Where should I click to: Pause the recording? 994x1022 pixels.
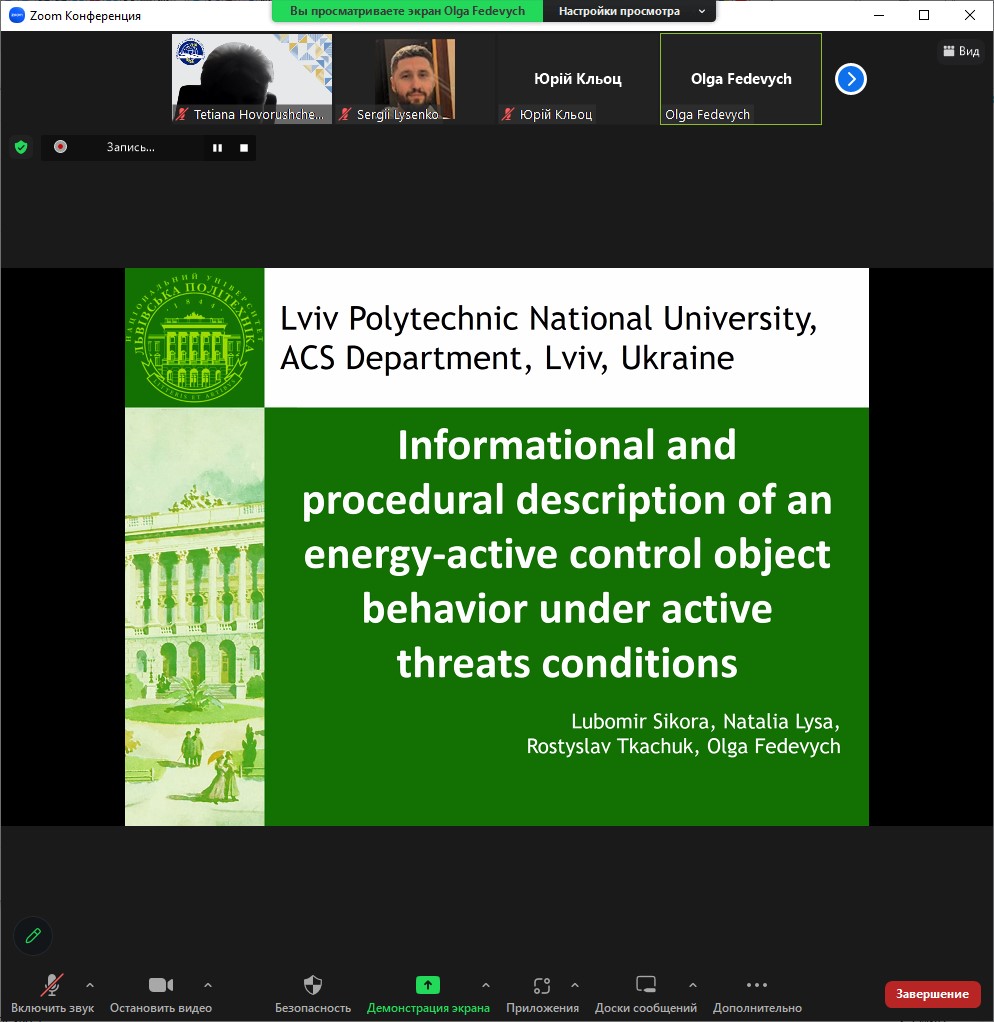[x=217, y=148]
